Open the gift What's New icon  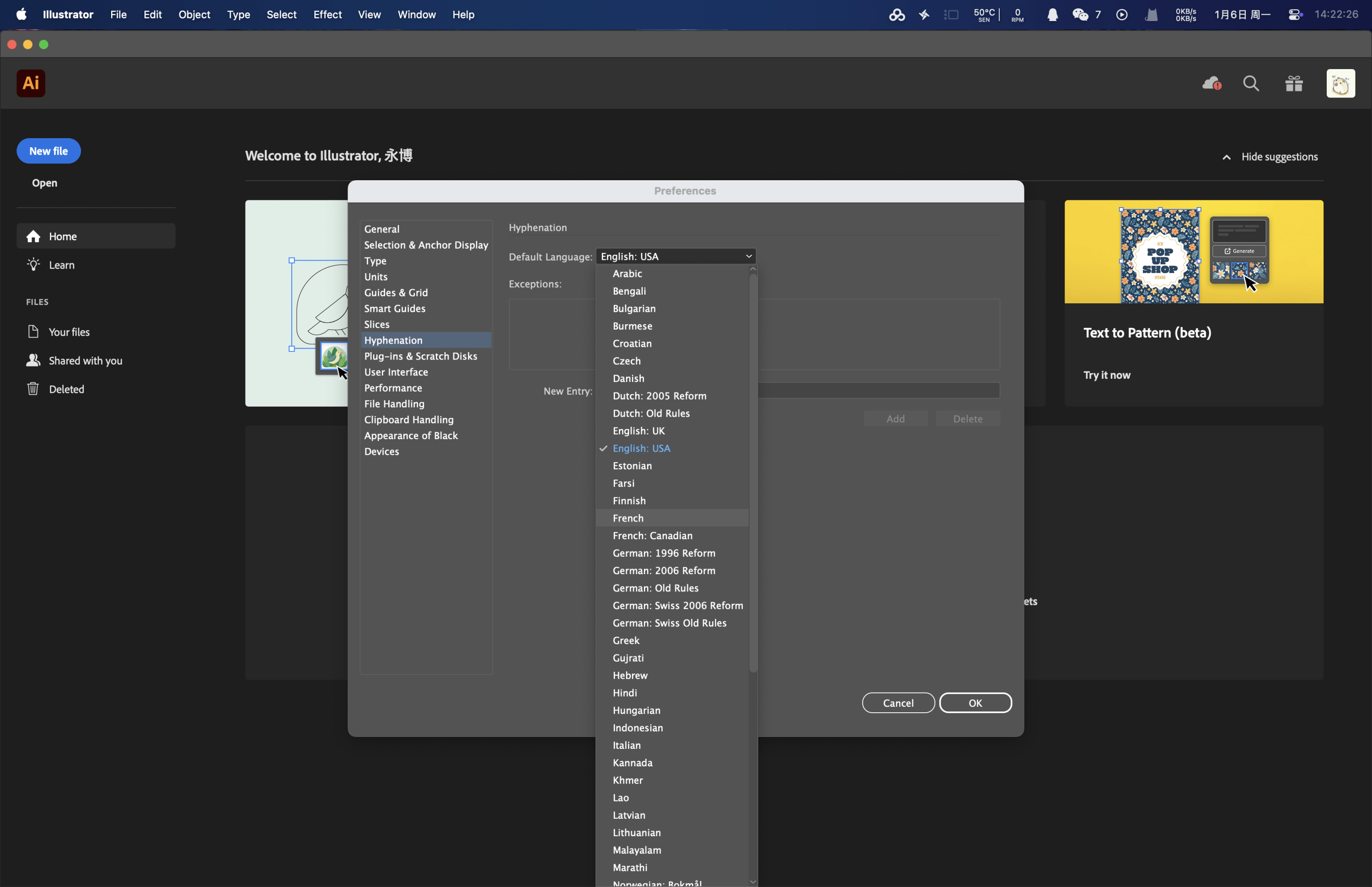coord(1294,84)
